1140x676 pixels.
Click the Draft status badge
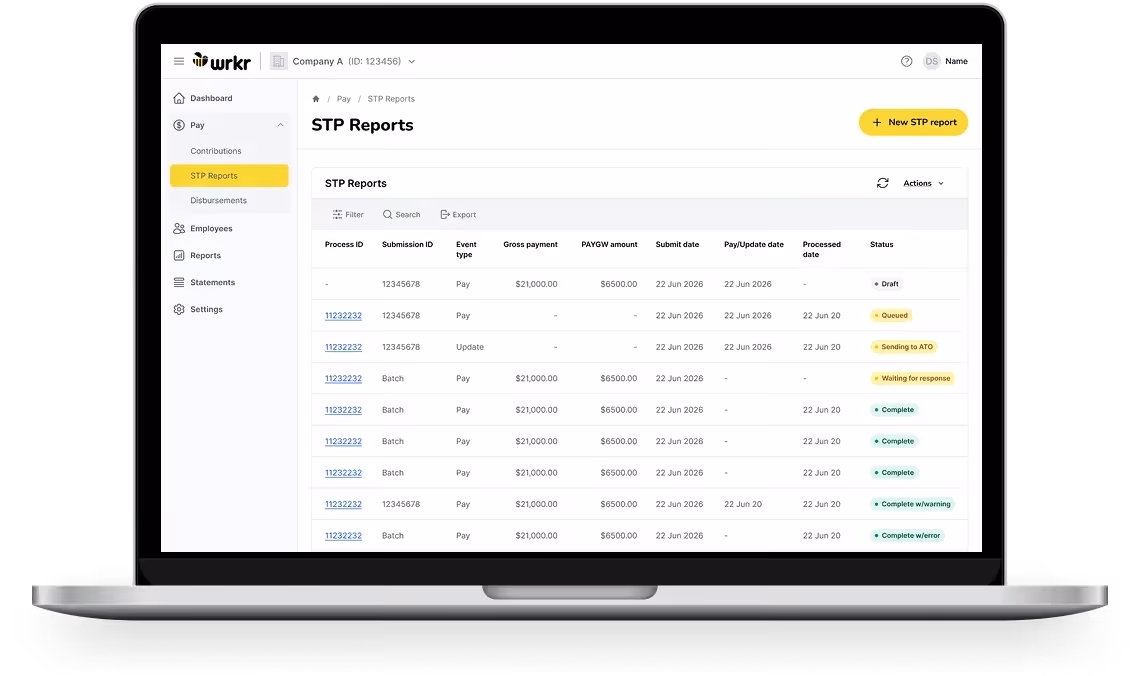coord(886,284)
